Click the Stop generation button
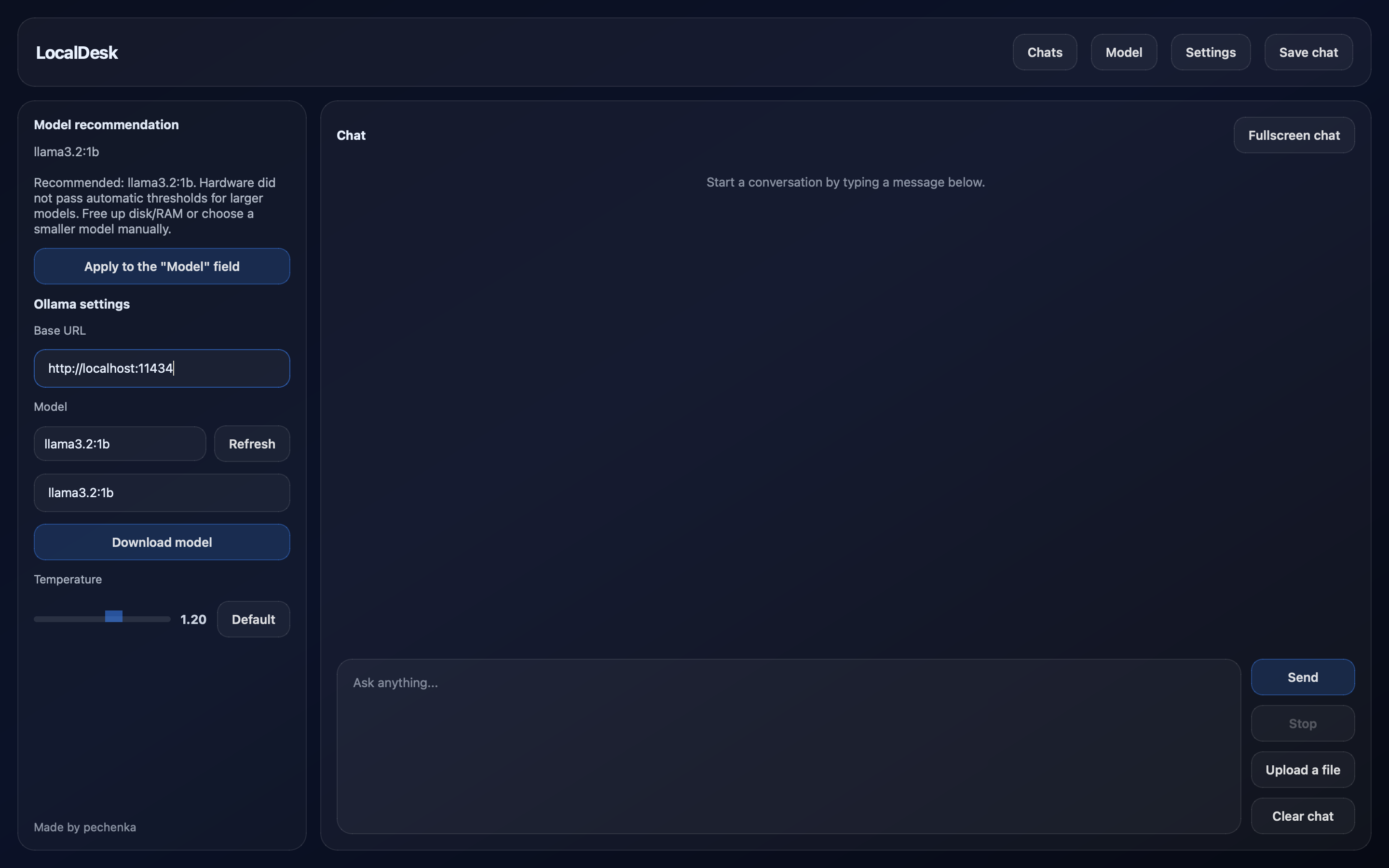This screenshot has width=1389, height=868. [x=1302, y=723]
